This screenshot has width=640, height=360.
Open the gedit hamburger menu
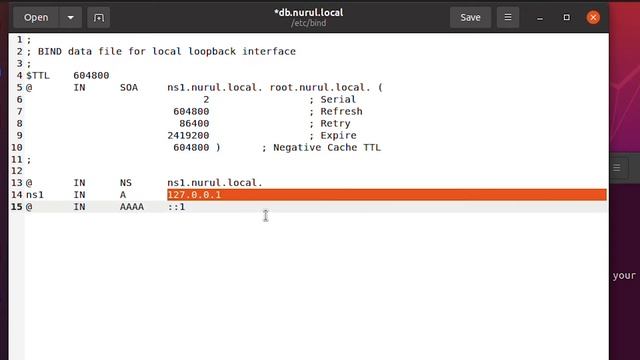click(x=508, y=18)
